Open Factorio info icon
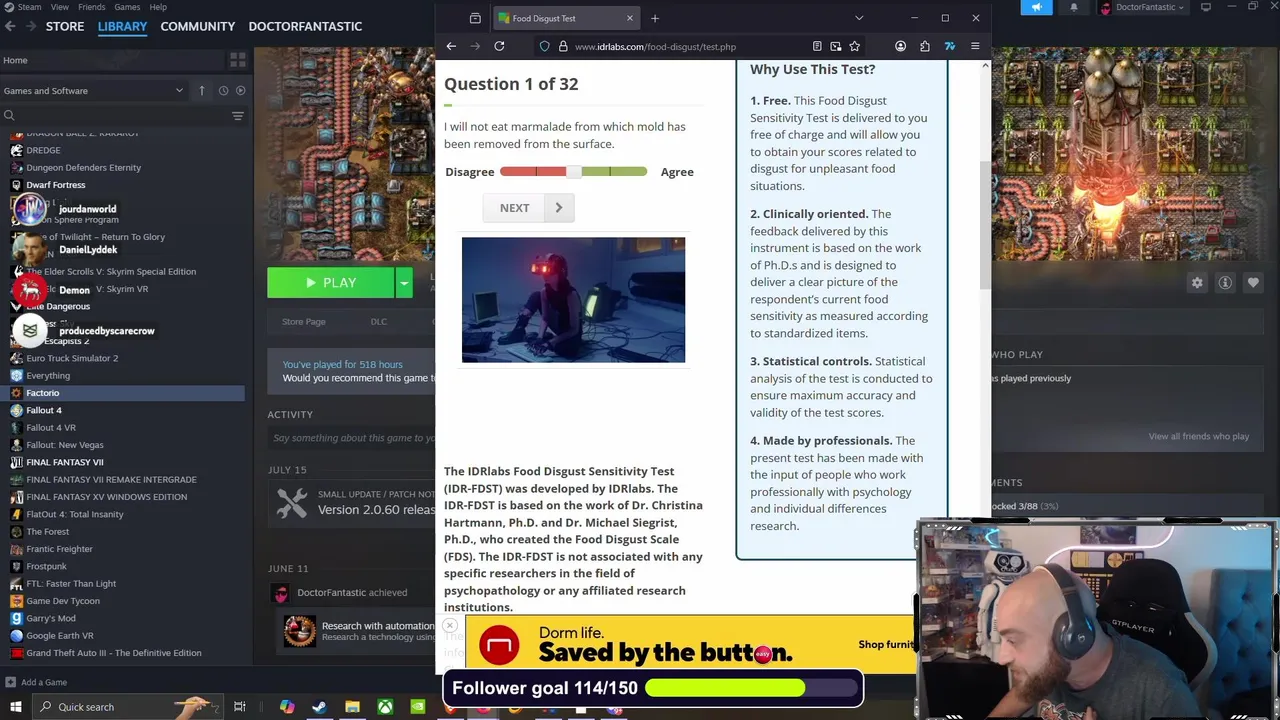Viewport: 1280px width, 720px height. (x=1225, y=283)
